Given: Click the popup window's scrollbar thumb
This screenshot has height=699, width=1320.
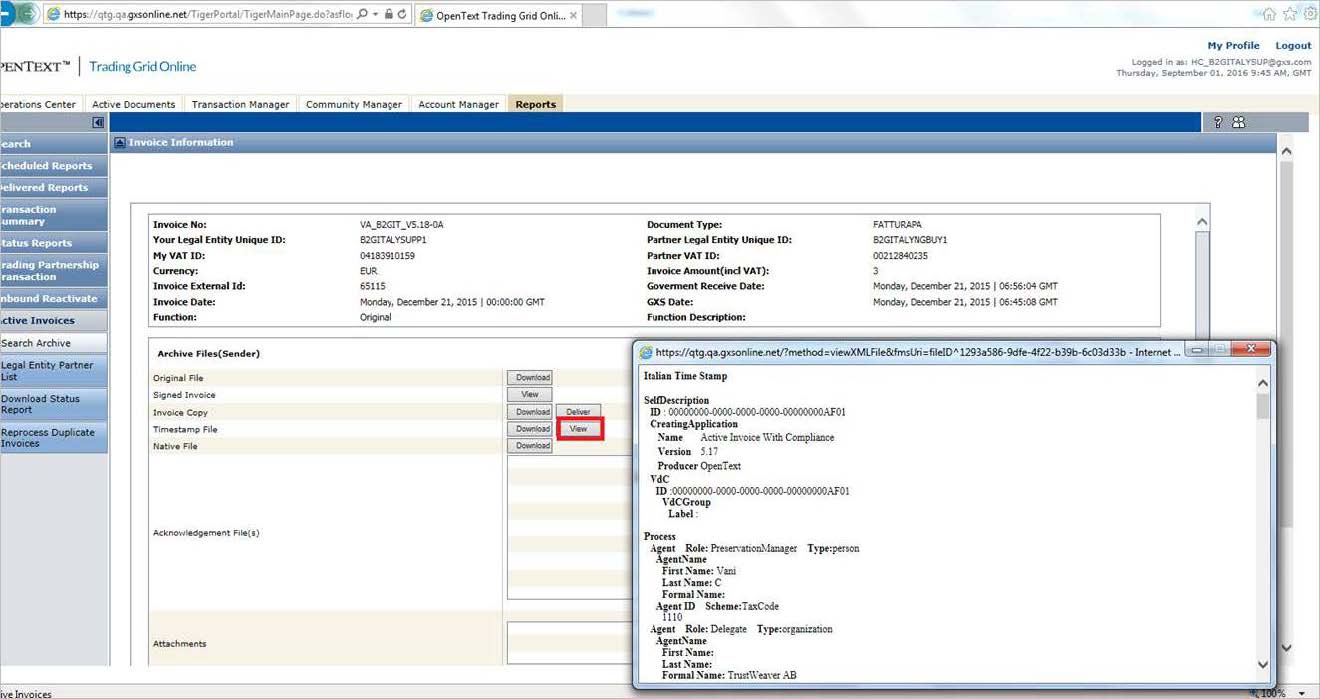Looking at the screenshot, I should (x=1263, y=406).
